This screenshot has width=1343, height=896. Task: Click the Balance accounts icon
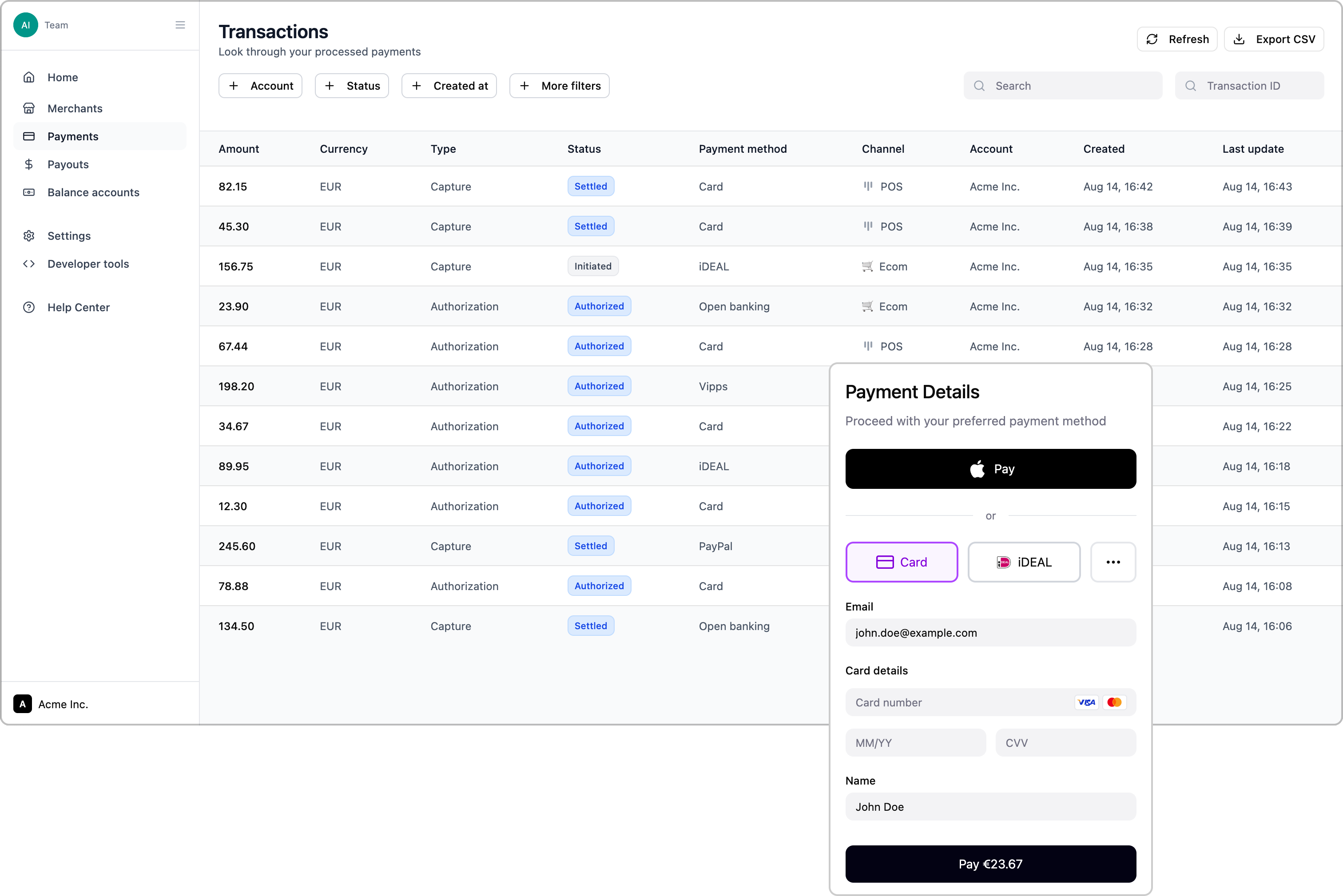click(29, 193)
